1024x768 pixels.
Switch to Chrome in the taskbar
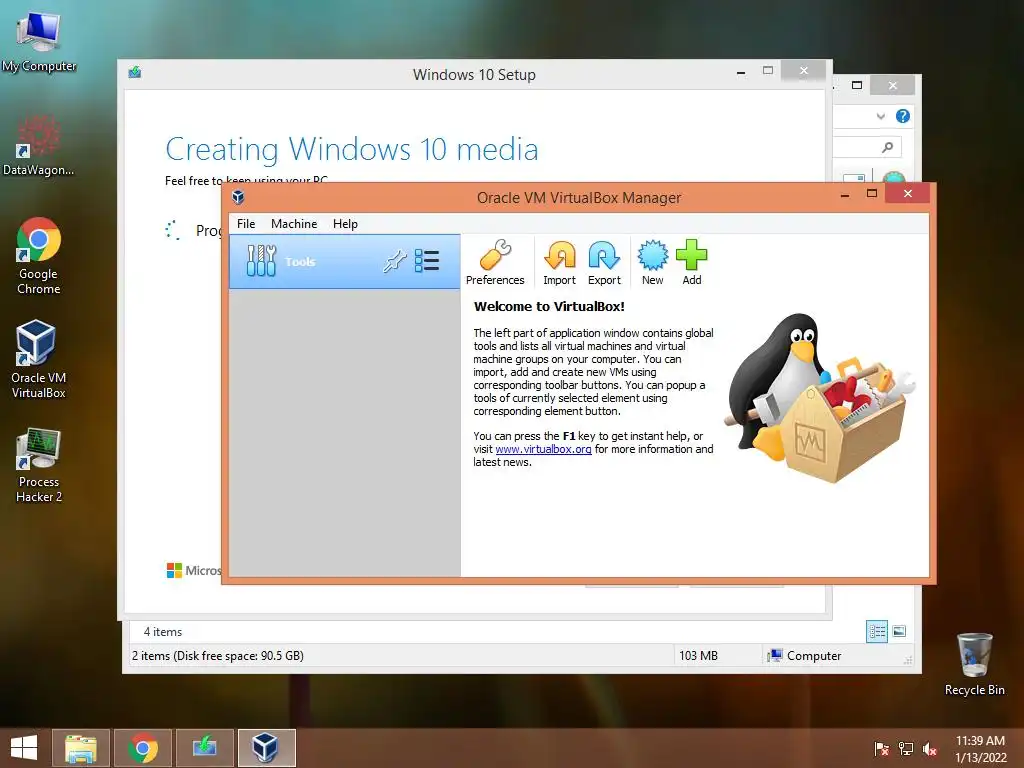point(143,748)
